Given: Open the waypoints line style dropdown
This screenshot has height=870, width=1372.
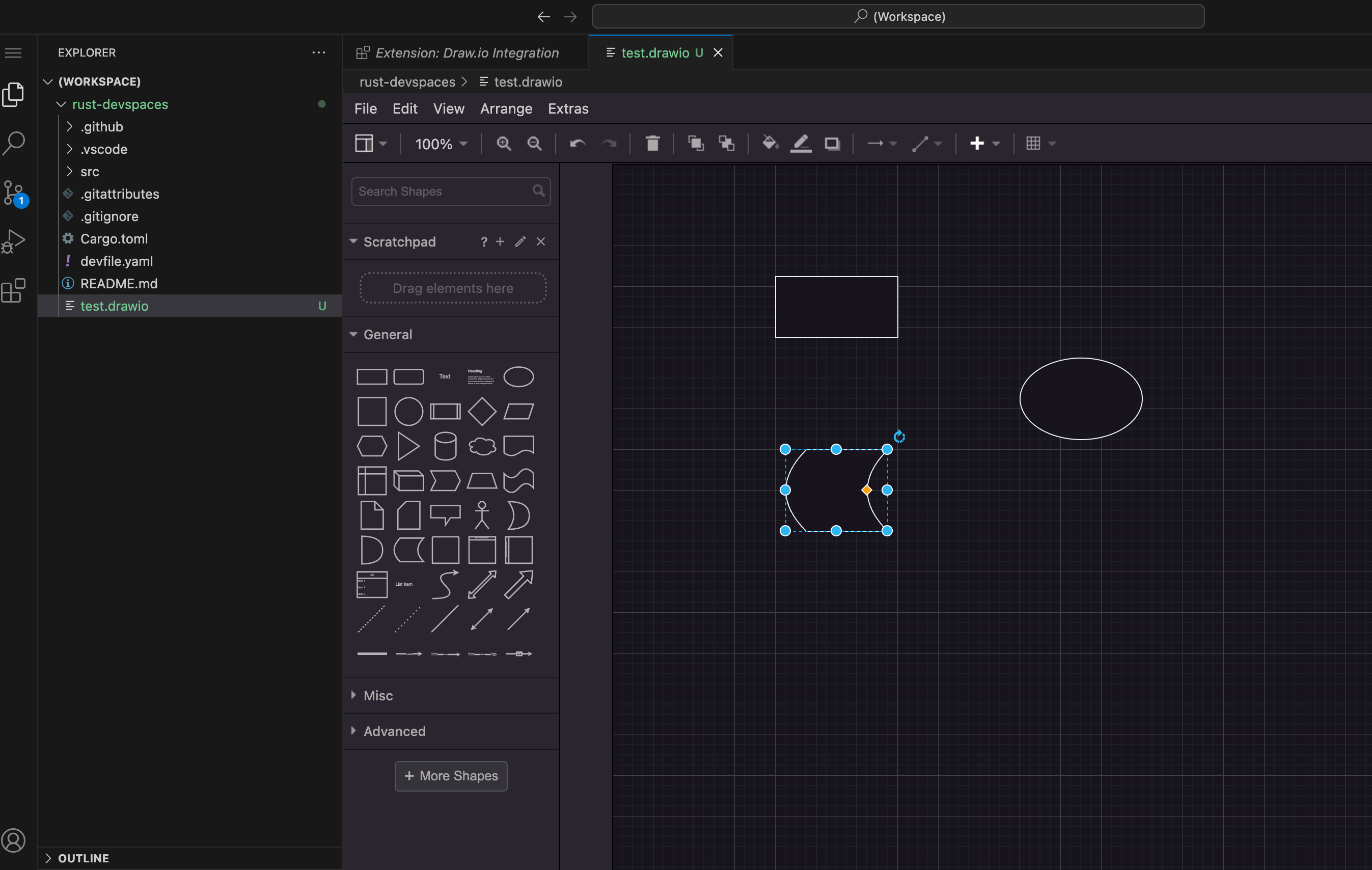Looking at the screenshot, I should click(x=927, y=144).
